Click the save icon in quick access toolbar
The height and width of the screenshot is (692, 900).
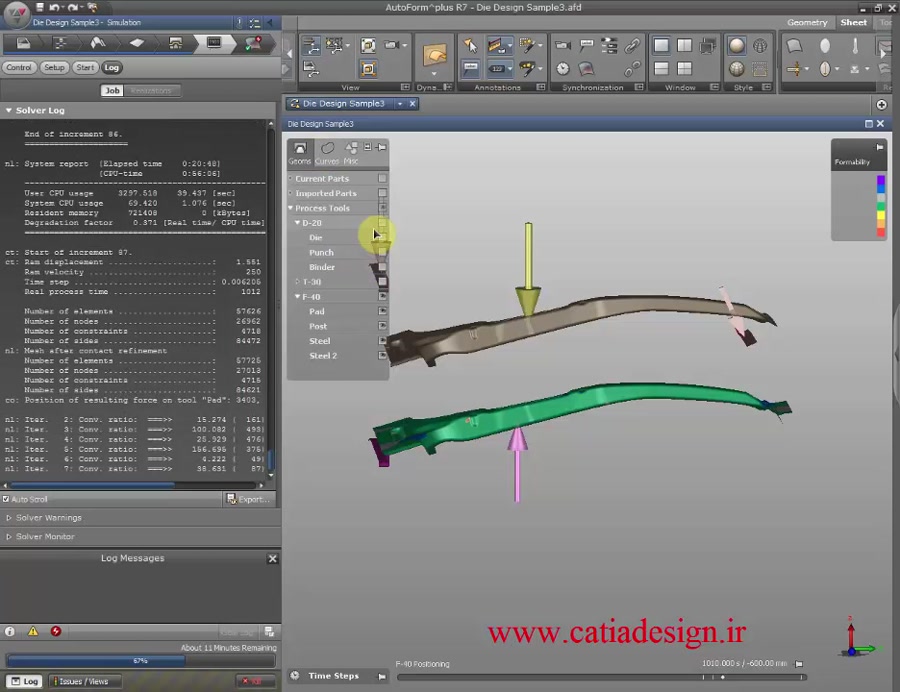tap(40, 7)
